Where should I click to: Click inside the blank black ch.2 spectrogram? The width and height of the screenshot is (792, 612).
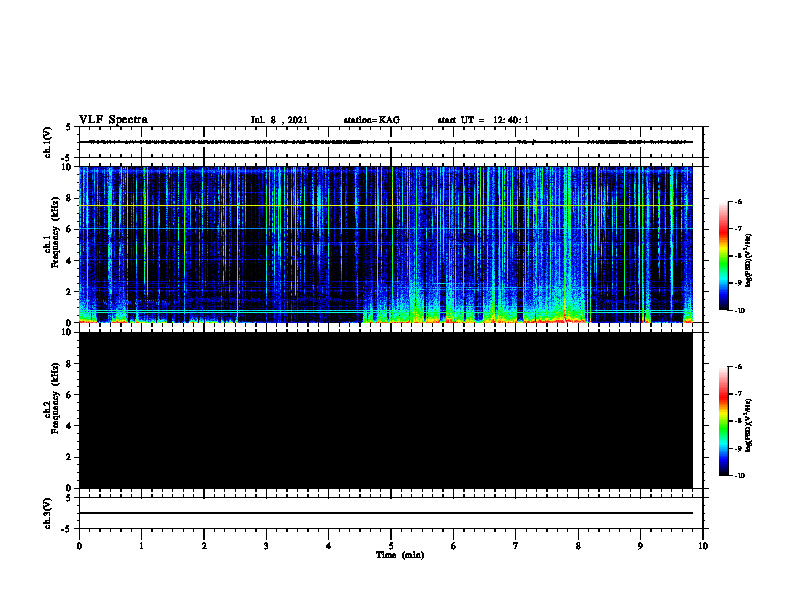(386, 410)
